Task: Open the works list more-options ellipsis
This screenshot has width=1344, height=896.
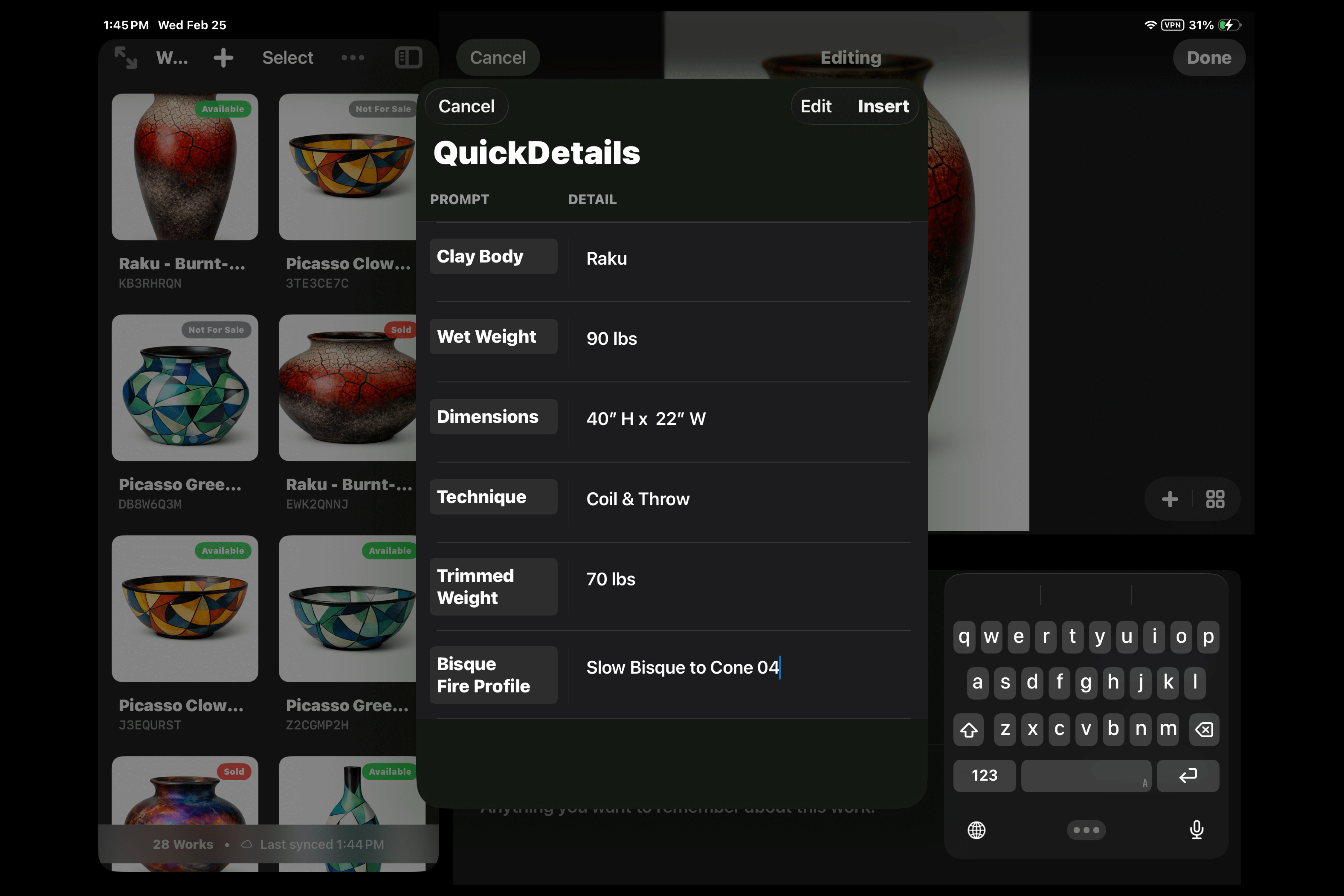Action: (353, 57)
